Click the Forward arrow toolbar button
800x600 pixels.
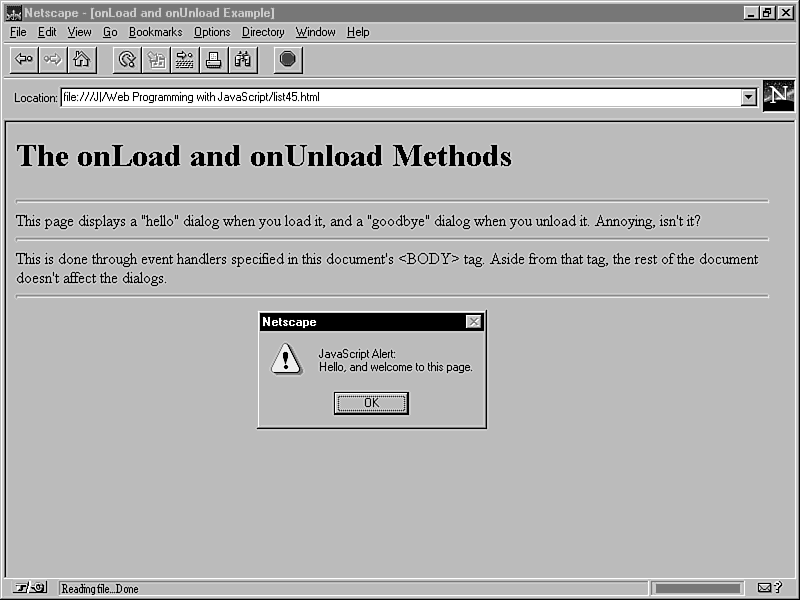[x=53, y=60]
